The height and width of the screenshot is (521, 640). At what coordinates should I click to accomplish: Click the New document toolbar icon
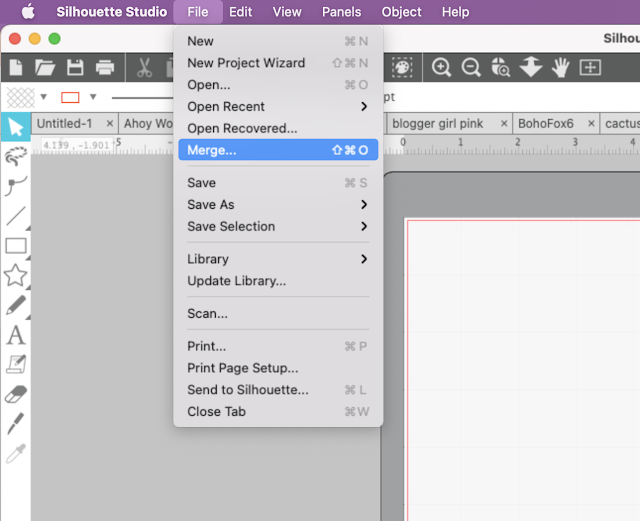(16, 67)
